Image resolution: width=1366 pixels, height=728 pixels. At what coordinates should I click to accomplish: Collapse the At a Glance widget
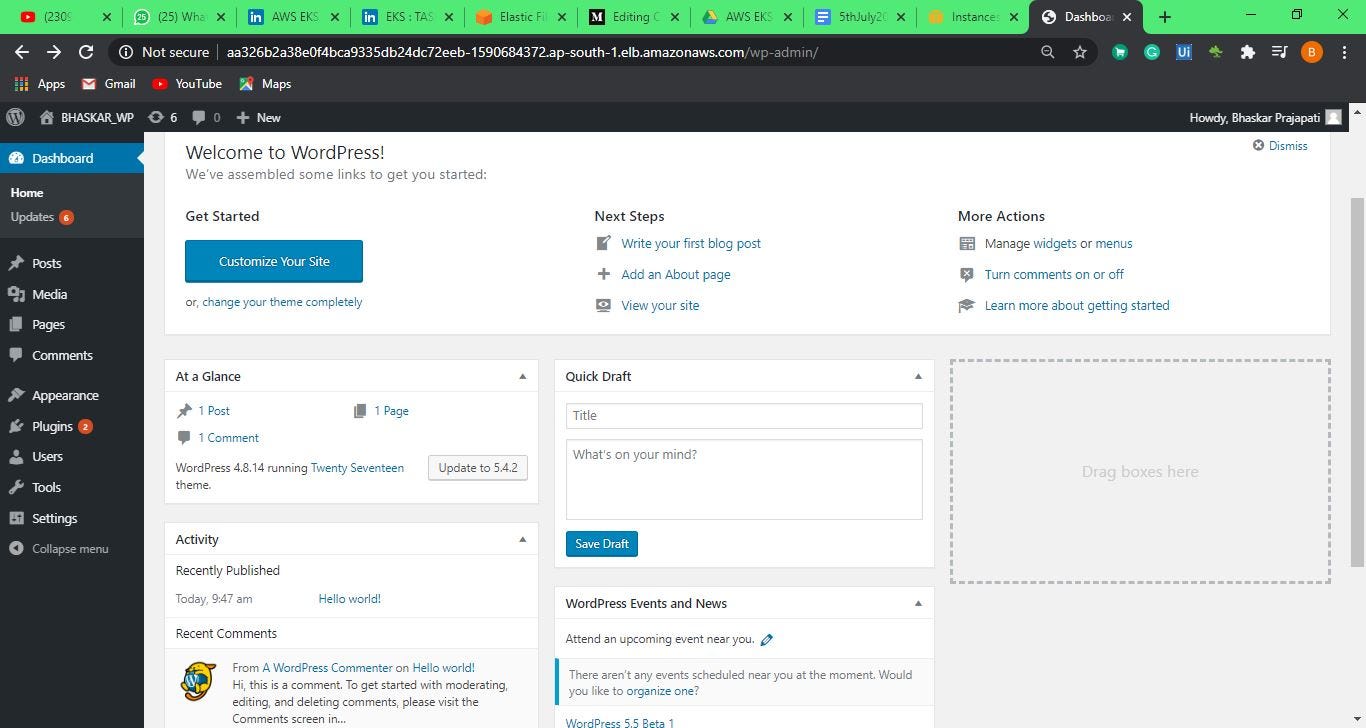tap(522, 376)
